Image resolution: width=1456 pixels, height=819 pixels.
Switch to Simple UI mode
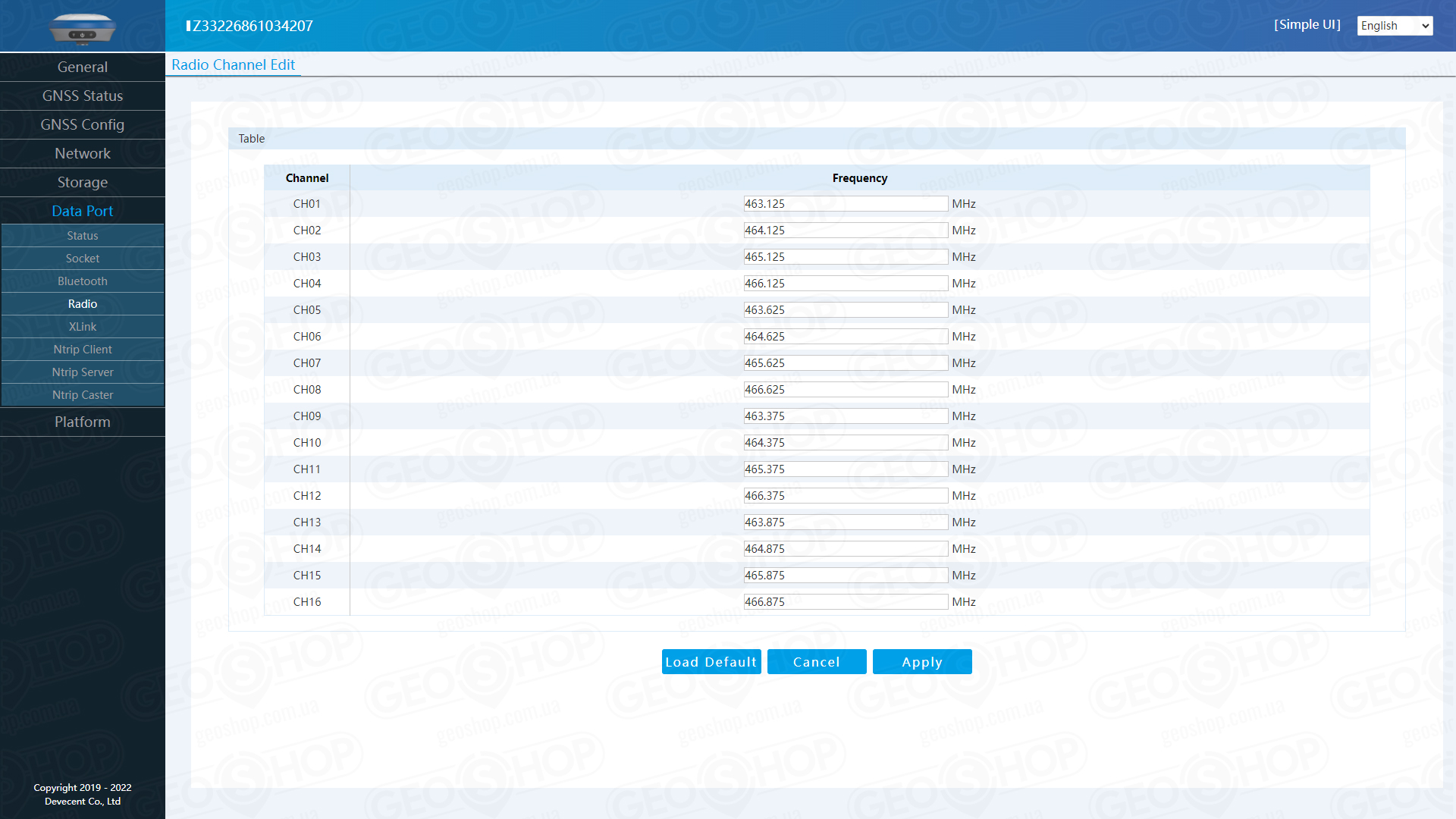(x=1307, y=25)
